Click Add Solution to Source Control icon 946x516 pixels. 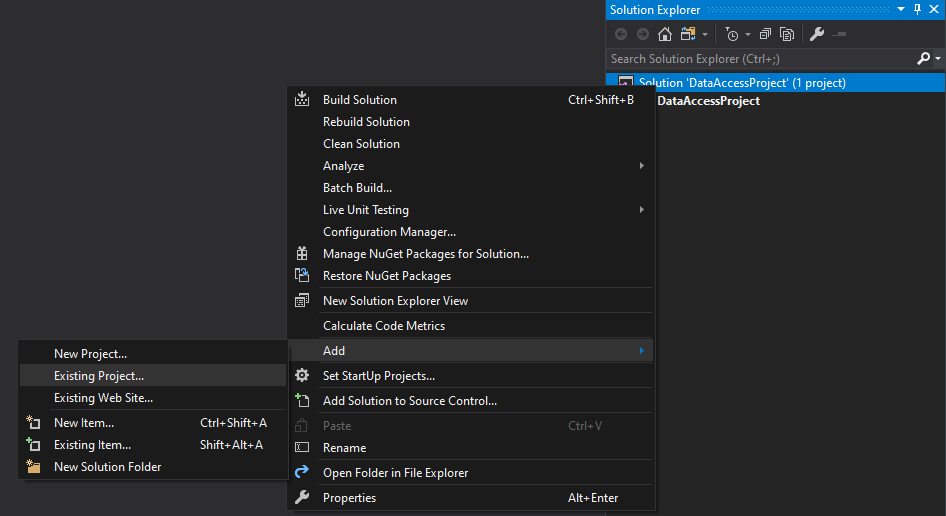coord(302,400)
